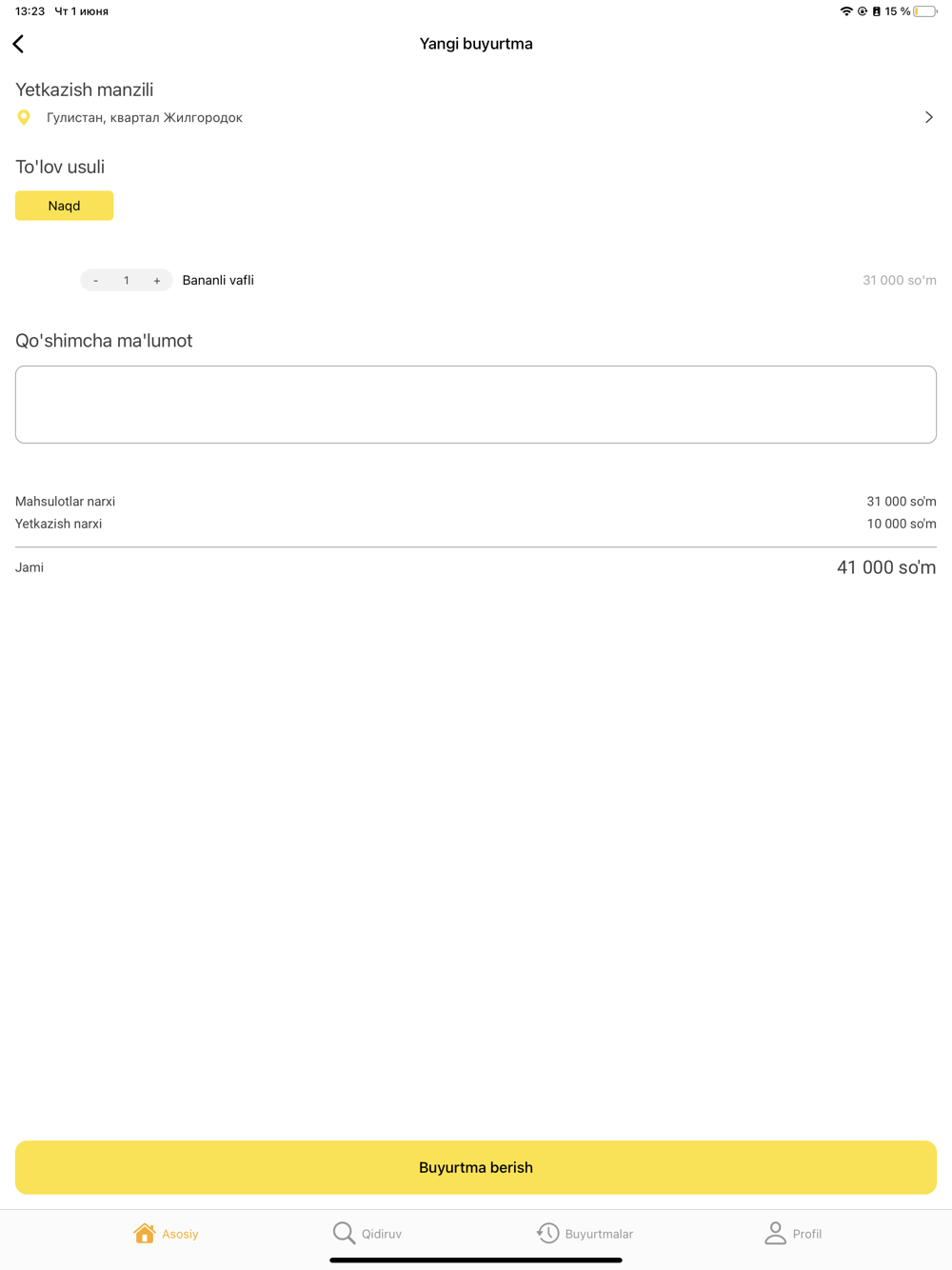Tap the Wi-Fi icon in status bar

[x=846, y=11]
